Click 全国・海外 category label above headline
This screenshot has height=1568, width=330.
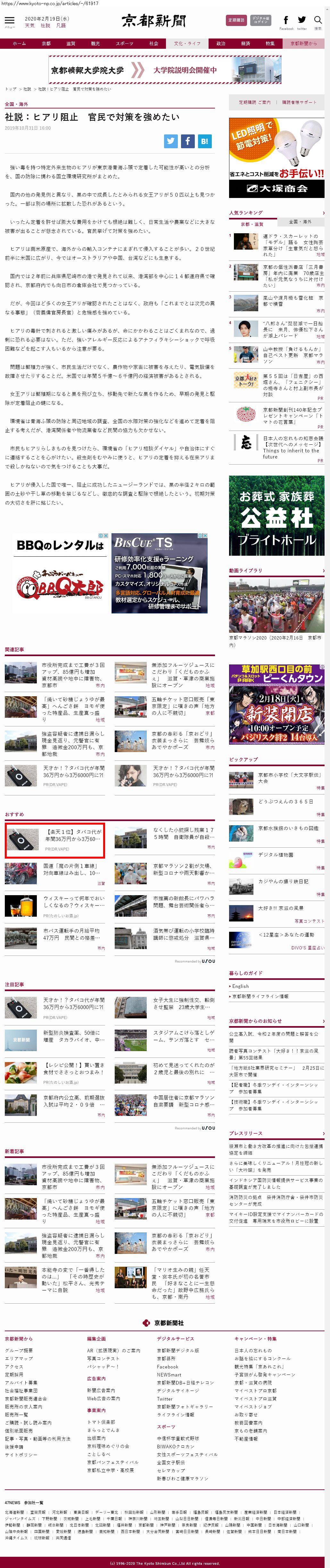(16, 104)
